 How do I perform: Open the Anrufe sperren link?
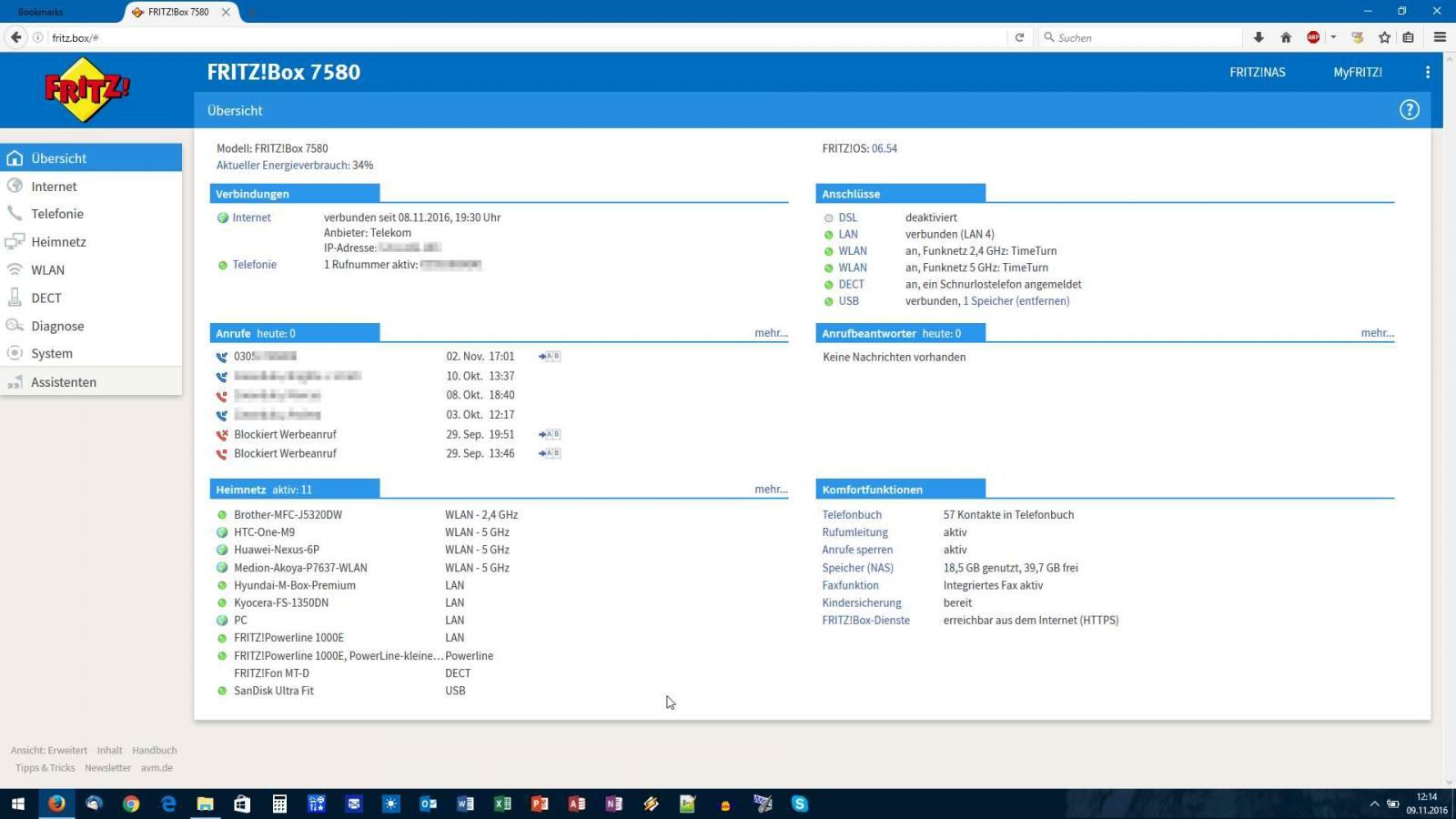tap(857, 550)
